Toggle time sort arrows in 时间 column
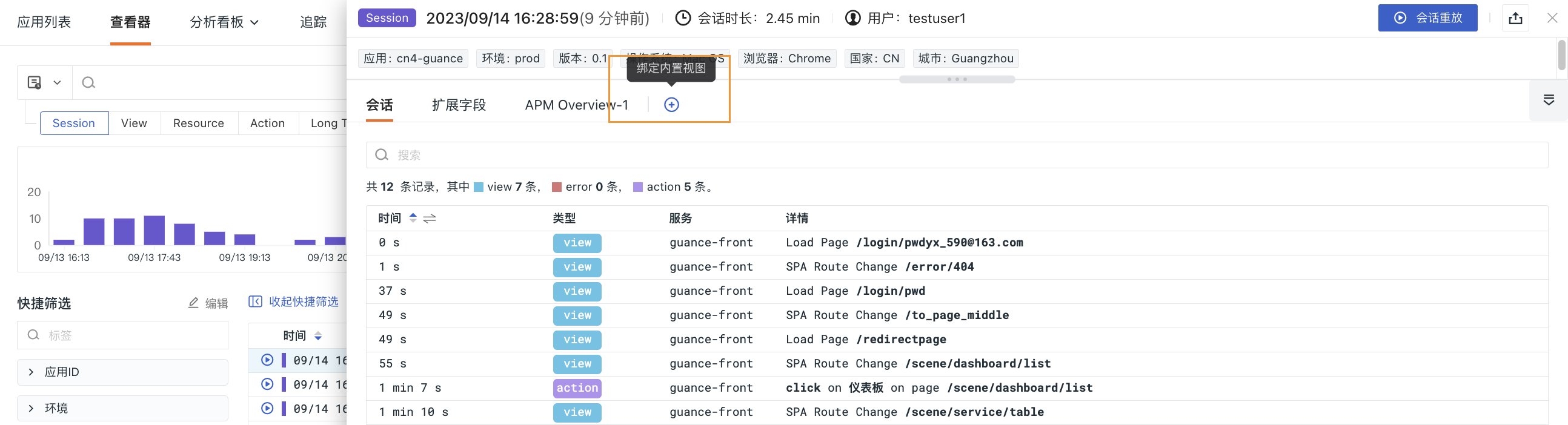1568x425 pixels. click(x=413, y=218)
